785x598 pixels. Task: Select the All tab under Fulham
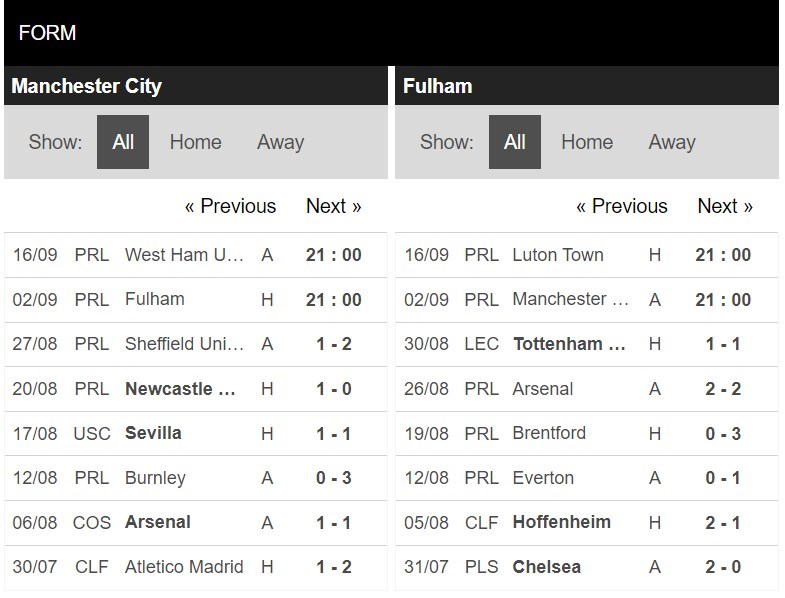coord(515,142)
